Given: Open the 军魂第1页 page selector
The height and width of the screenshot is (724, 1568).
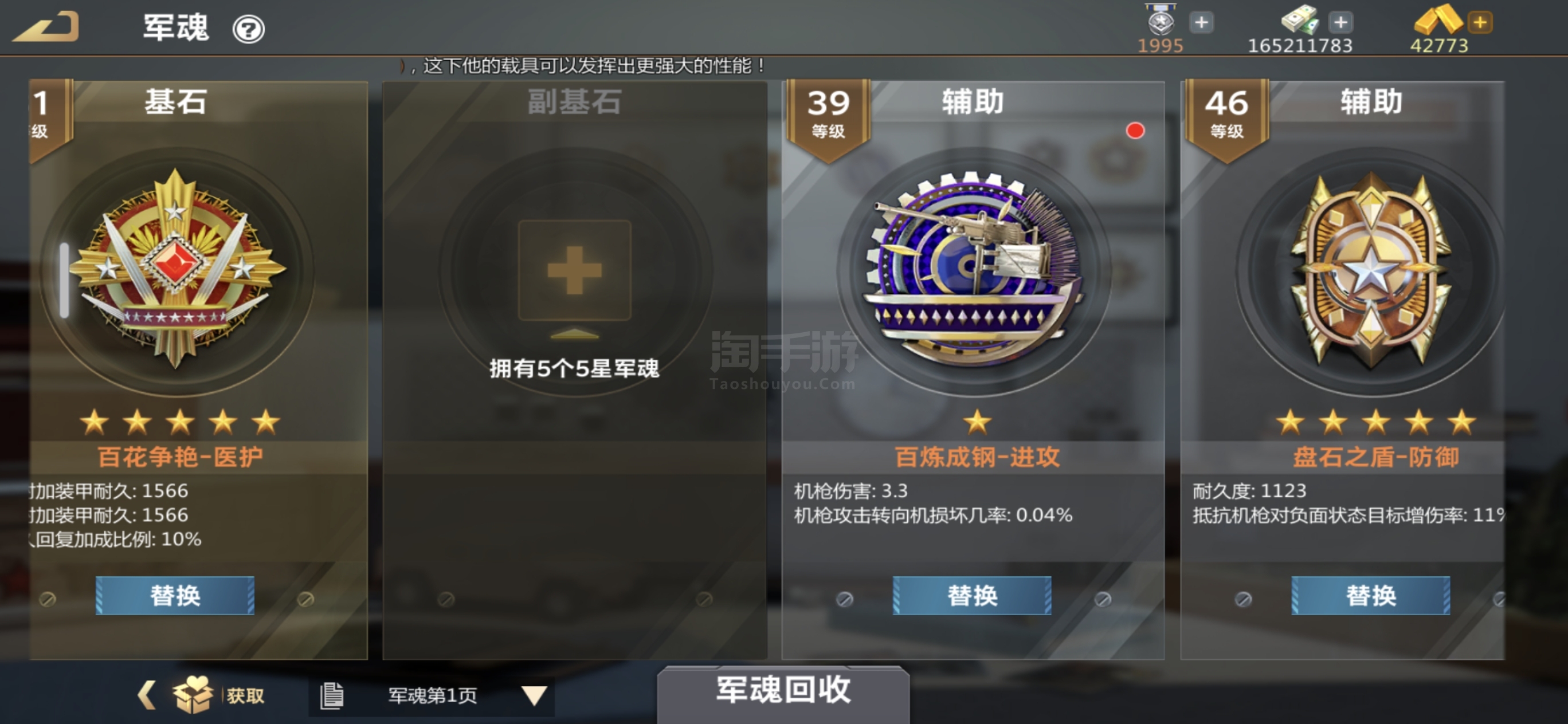Looking at the screenshot, I should click(432, 695).
